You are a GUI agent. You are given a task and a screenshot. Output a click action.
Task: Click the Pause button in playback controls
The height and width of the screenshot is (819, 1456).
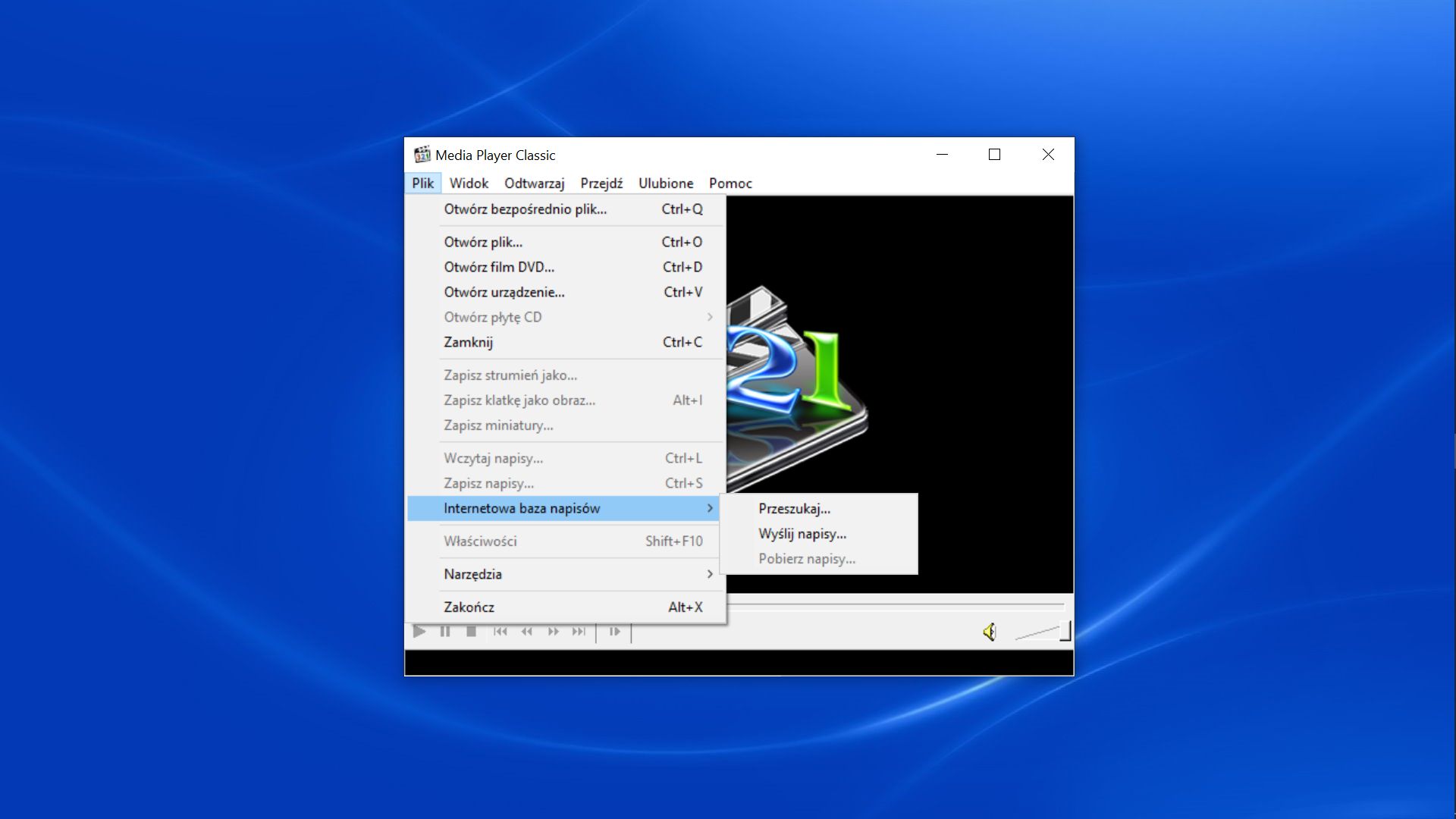coord(445,631)
